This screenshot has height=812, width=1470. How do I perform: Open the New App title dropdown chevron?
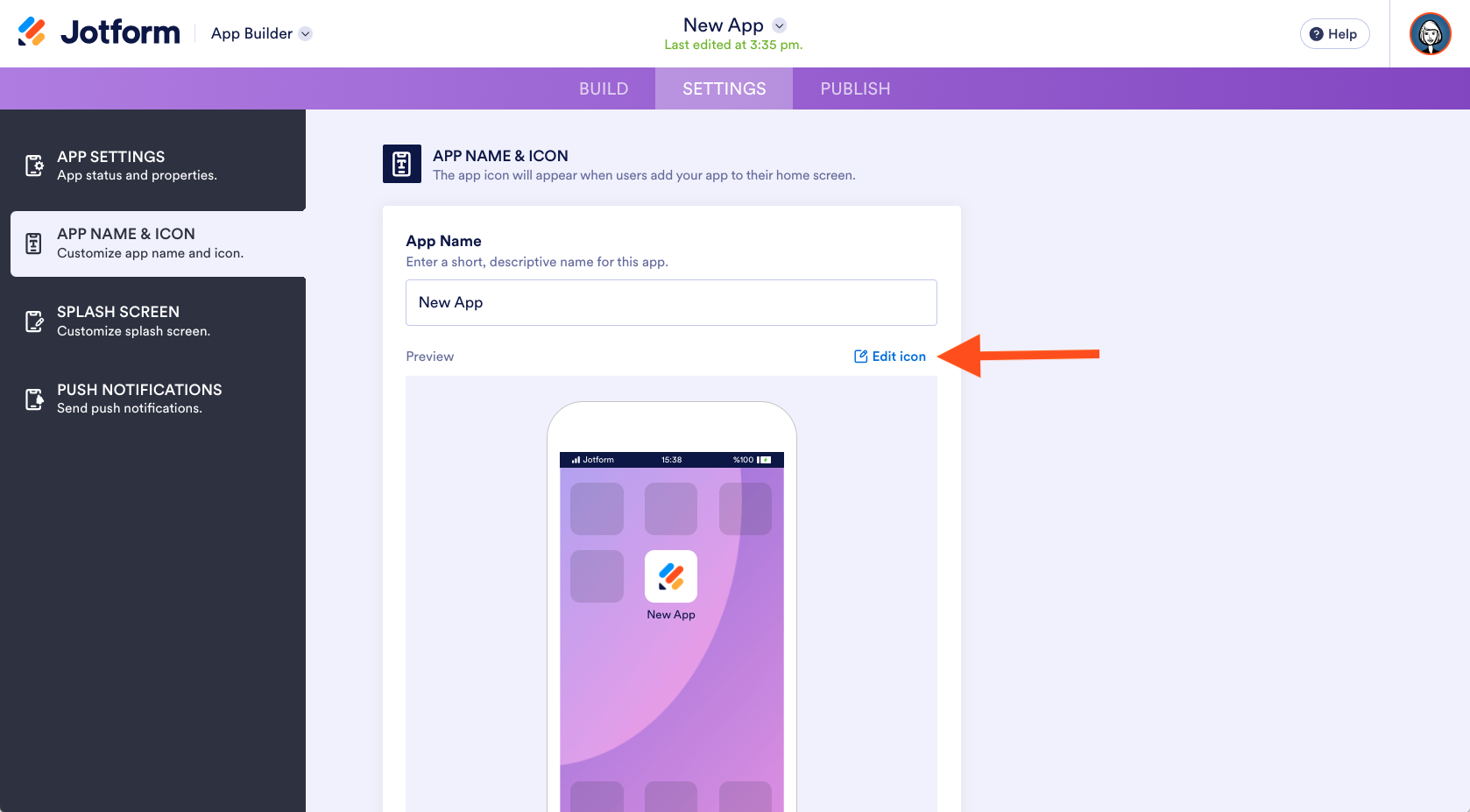click(780, 25)
